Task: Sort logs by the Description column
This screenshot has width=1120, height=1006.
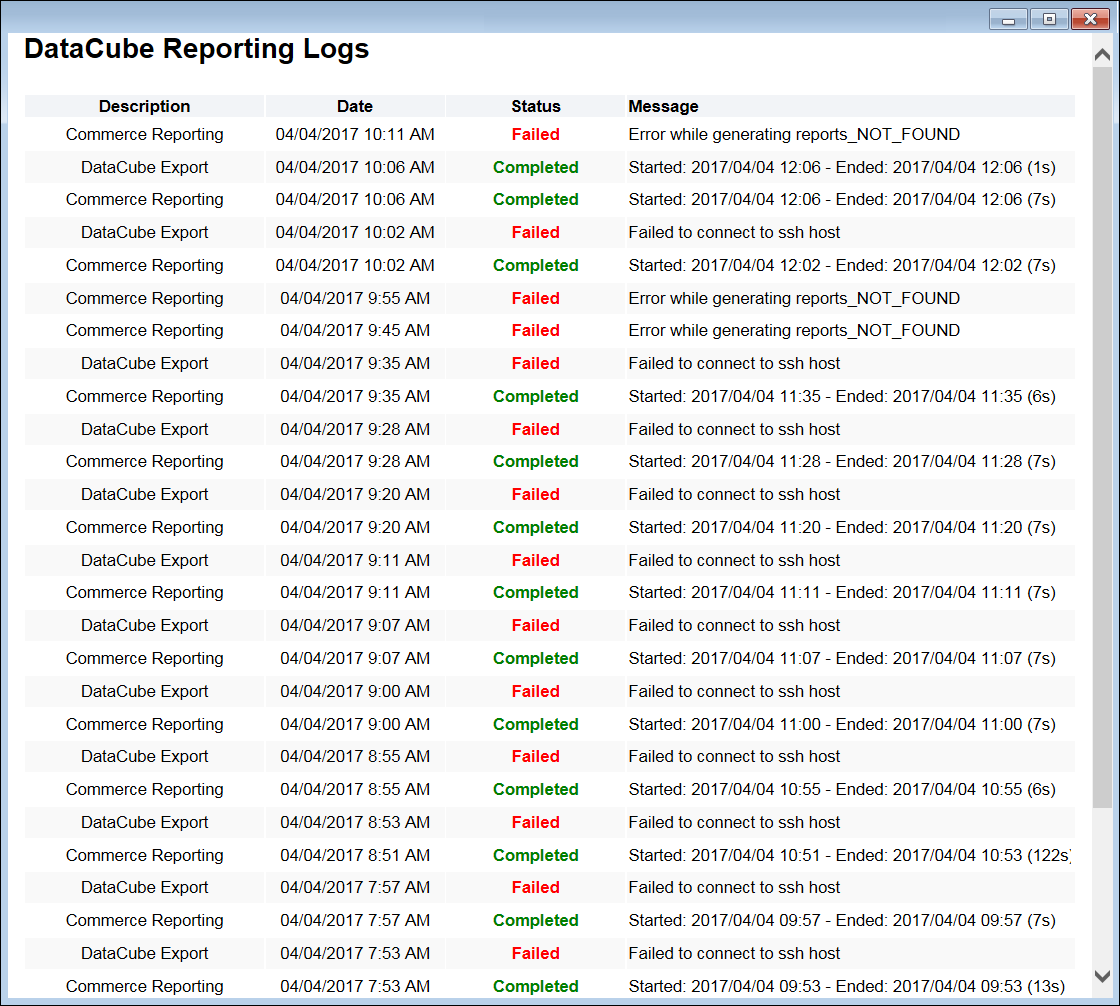Action: coord(144,106)
